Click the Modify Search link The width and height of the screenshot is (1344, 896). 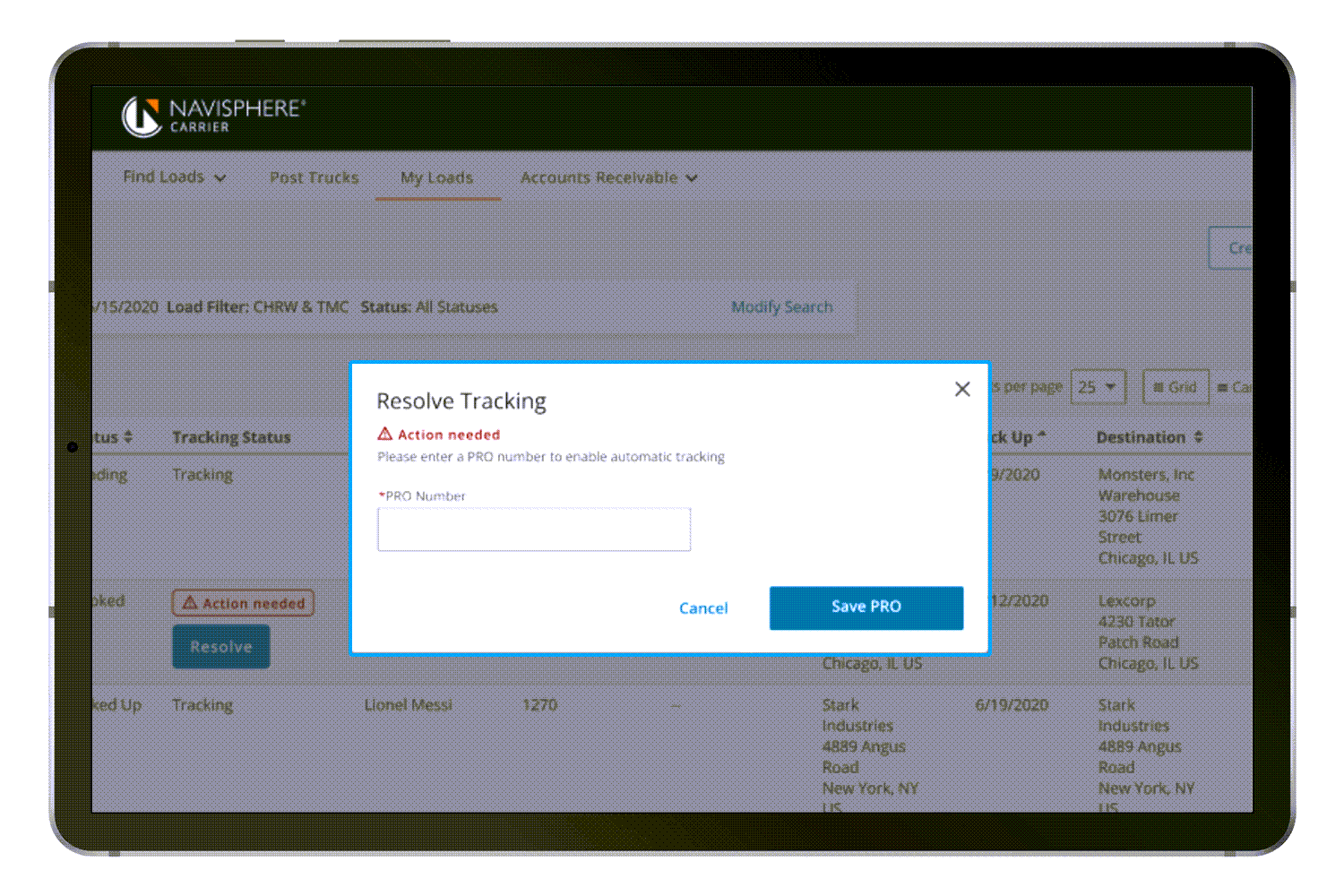click(x=781, y=307)
